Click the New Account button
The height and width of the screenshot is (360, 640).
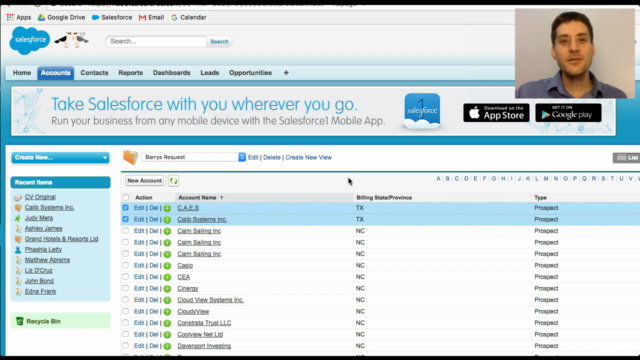(x=144, y=180)
